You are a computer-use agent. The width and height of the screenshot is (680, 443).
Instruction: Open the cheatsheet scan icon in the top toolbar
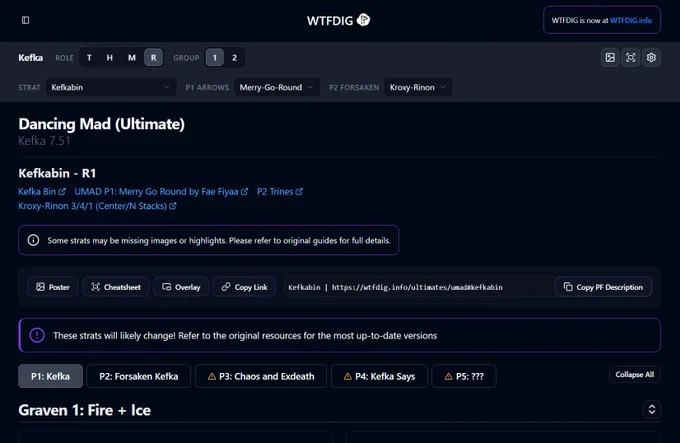(631, 58)
